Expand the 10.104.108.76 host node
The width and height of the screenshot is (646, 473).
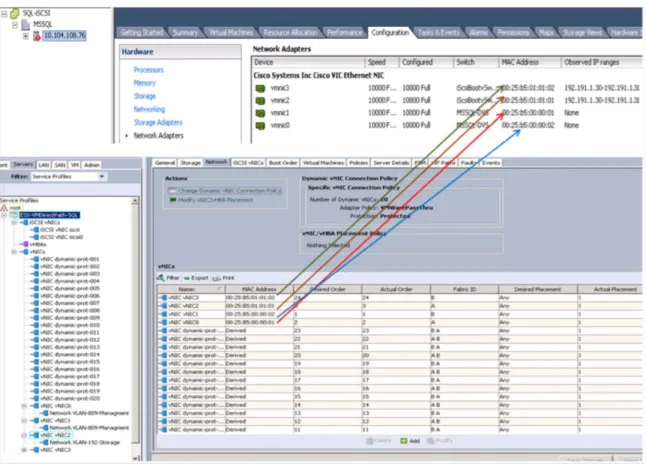[x=26, y=36]
